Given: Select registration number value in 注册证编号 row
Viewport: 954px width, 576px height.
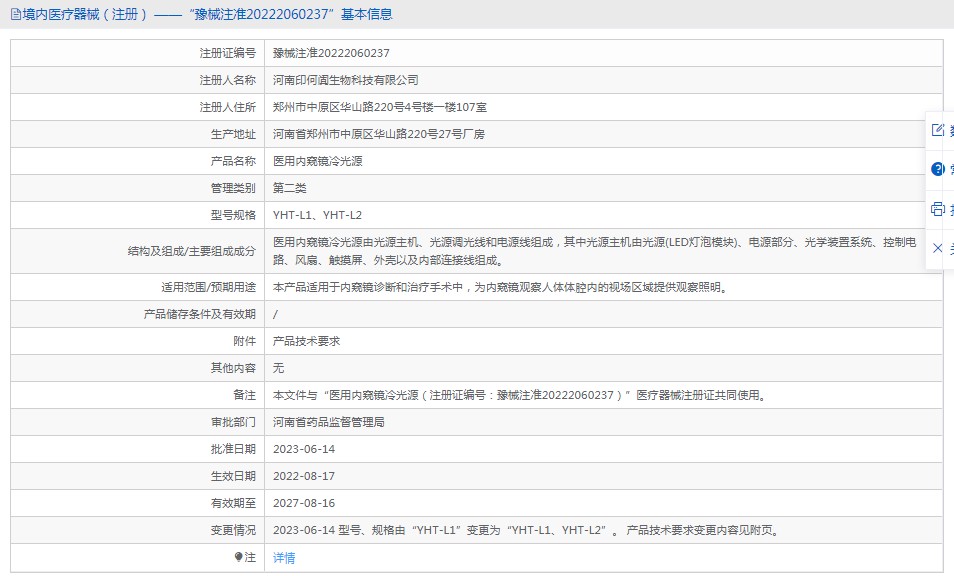Looking at the screenshot, I should coord(331,53).
